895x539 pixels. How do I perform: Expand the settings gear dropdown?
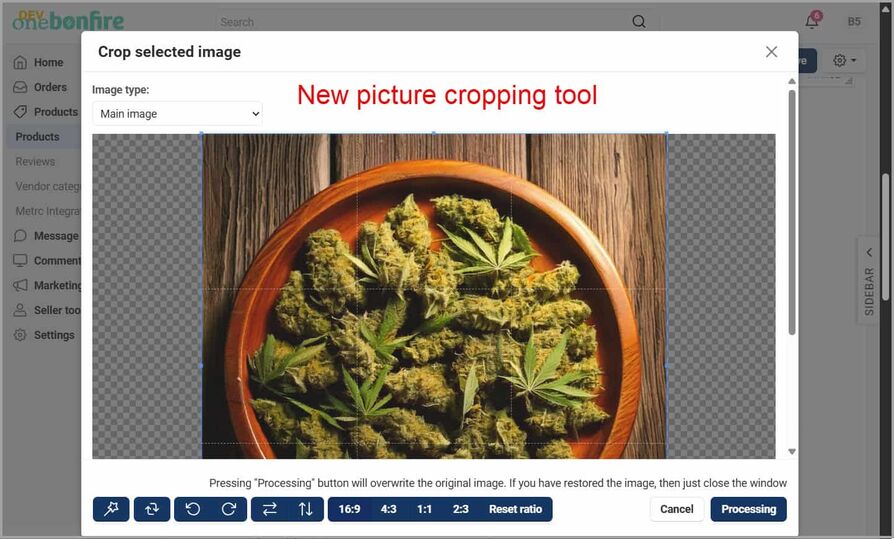coord(844,61)
